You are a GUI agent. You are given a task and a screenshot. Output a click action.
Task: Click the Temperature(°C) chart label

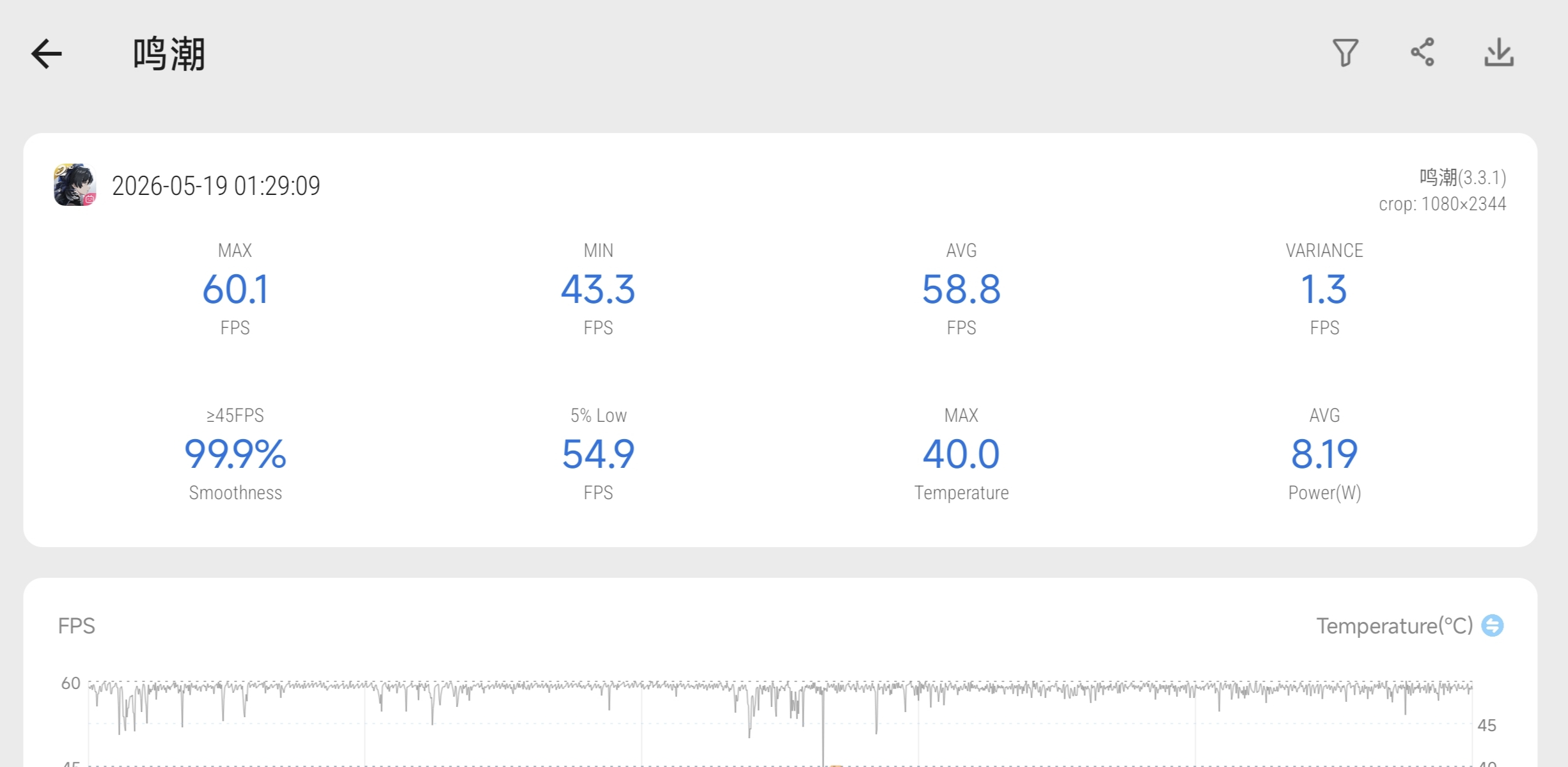pyautogui.click(x=1395, y=626)
